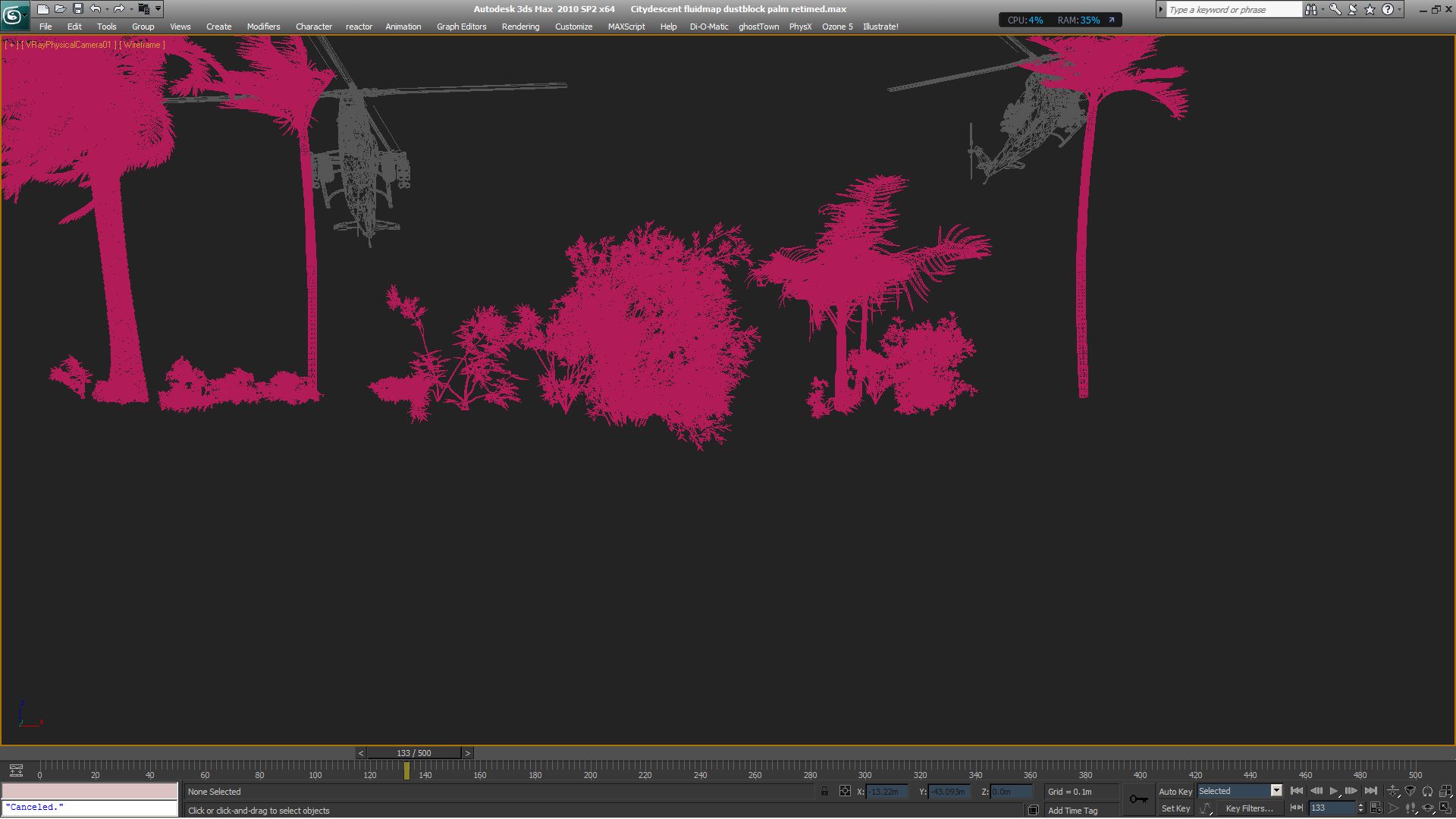1456x819 pixels.
Task: Click the Go to End icon
Action: pos(1371,791)
